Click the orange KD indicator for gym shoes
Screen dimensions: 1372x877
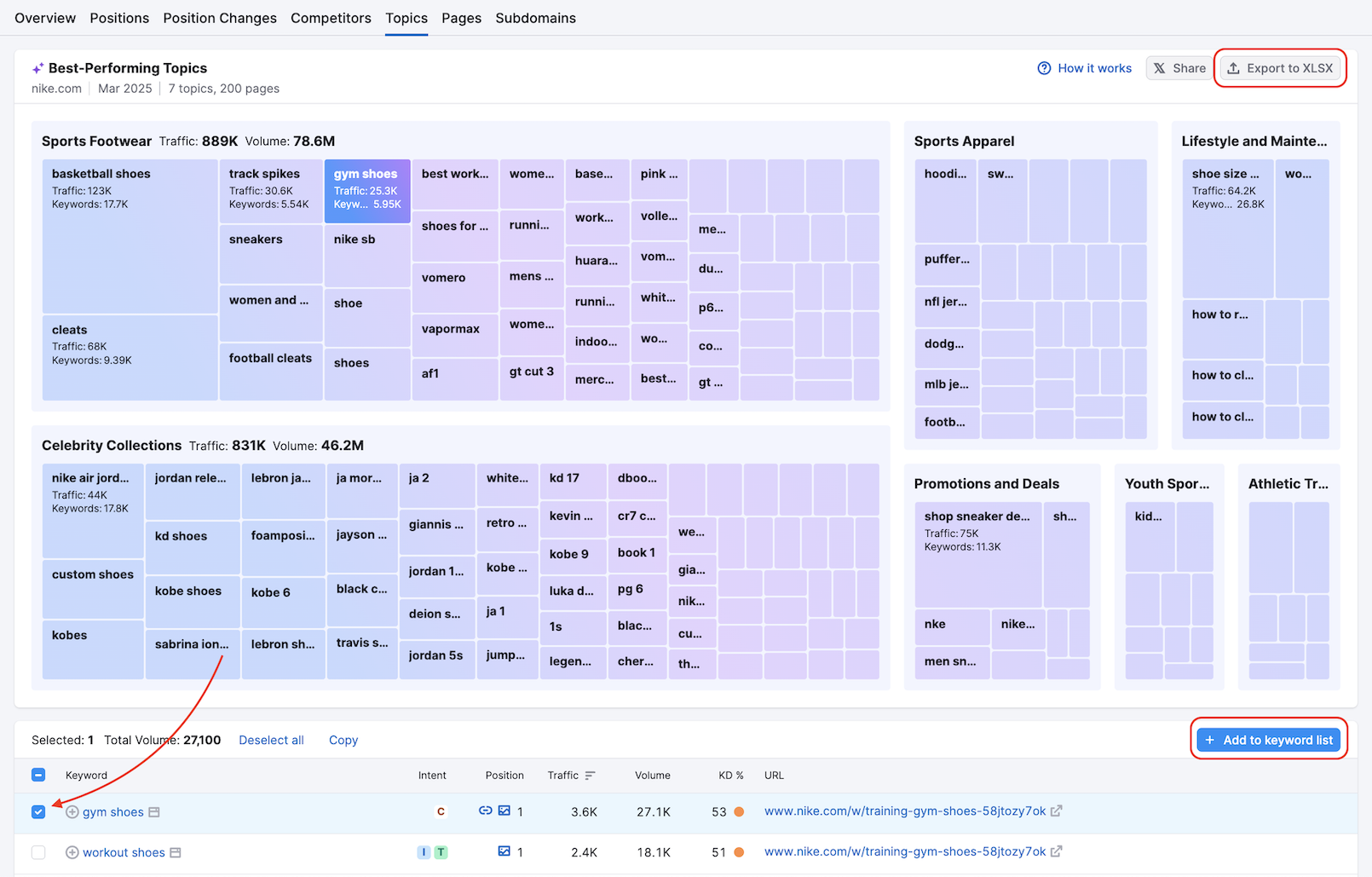[741, 811]
